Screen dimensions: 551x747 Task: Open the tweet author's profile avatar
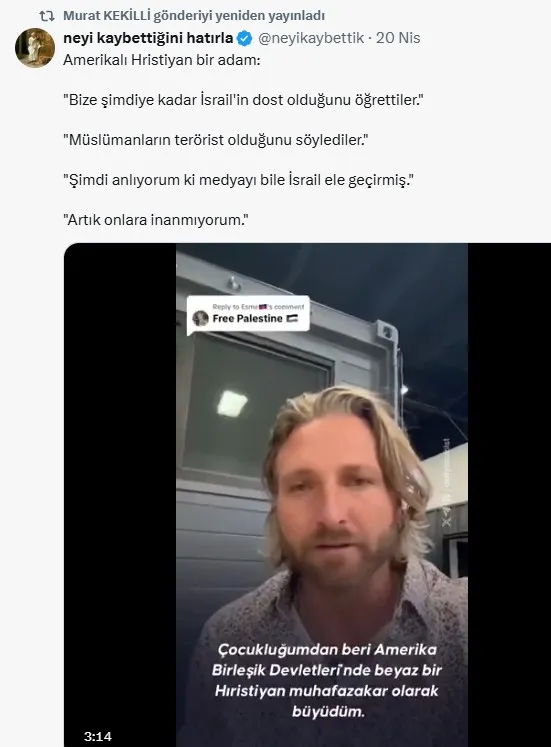35,48
